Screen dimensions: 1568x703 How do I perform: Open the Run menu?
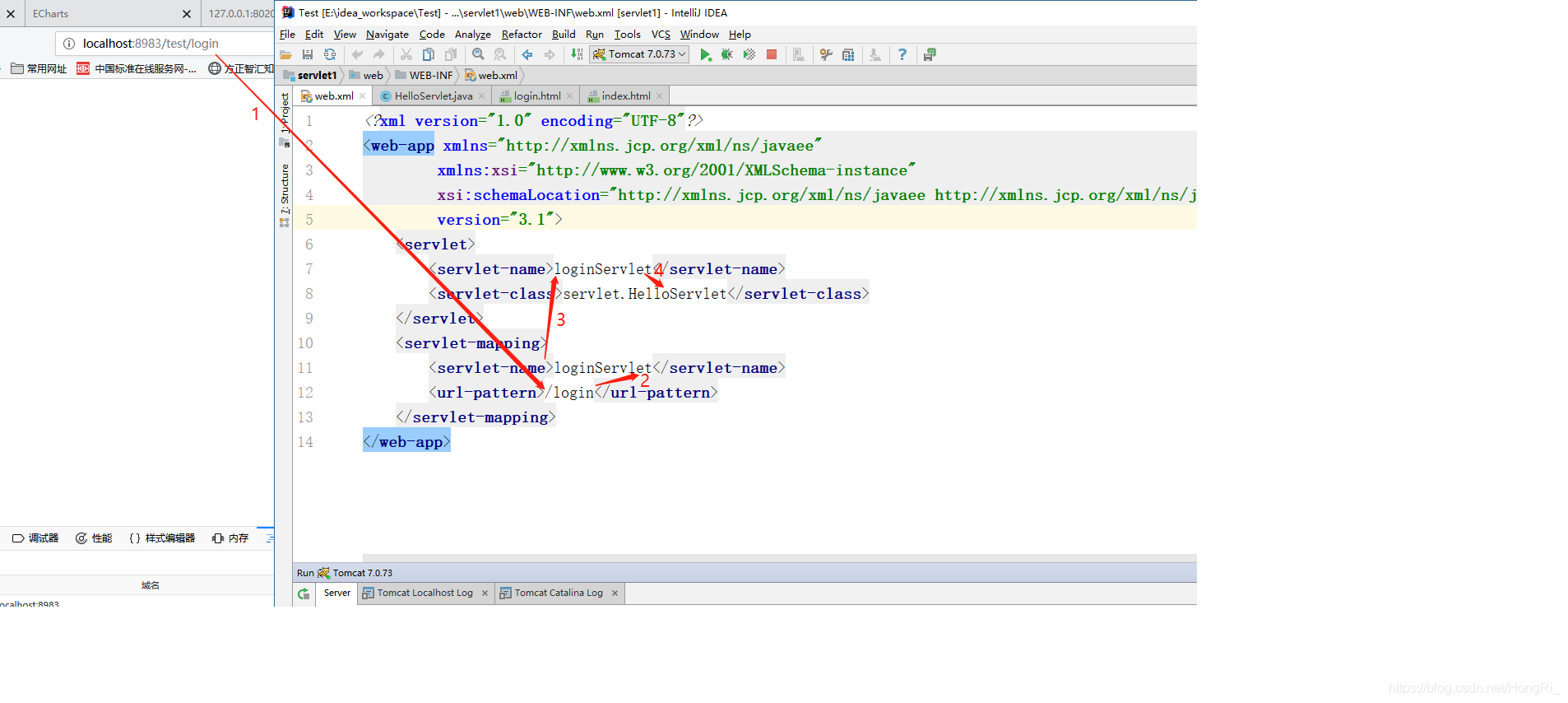pyautogui.click(x=595, y=35)
